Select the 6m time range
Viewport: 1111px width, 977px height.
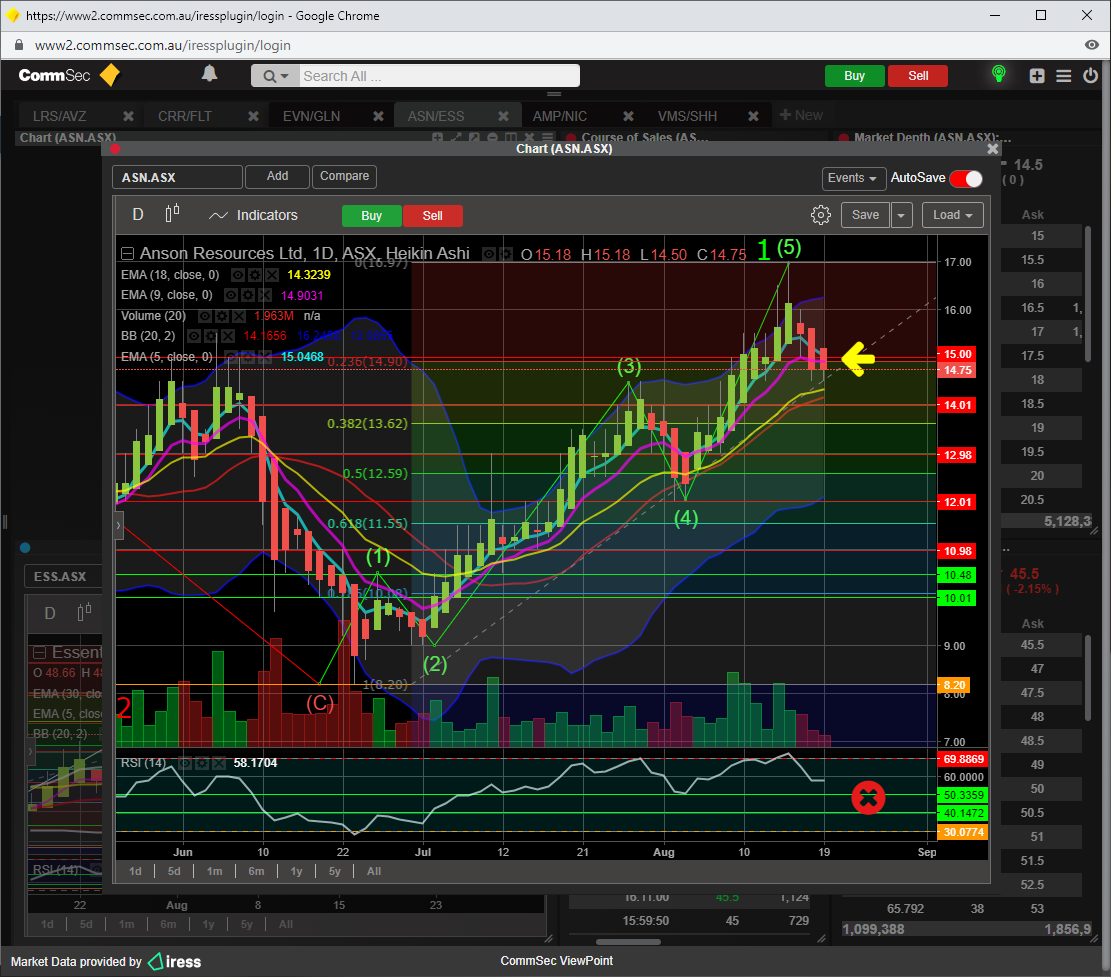coord(256,871)
